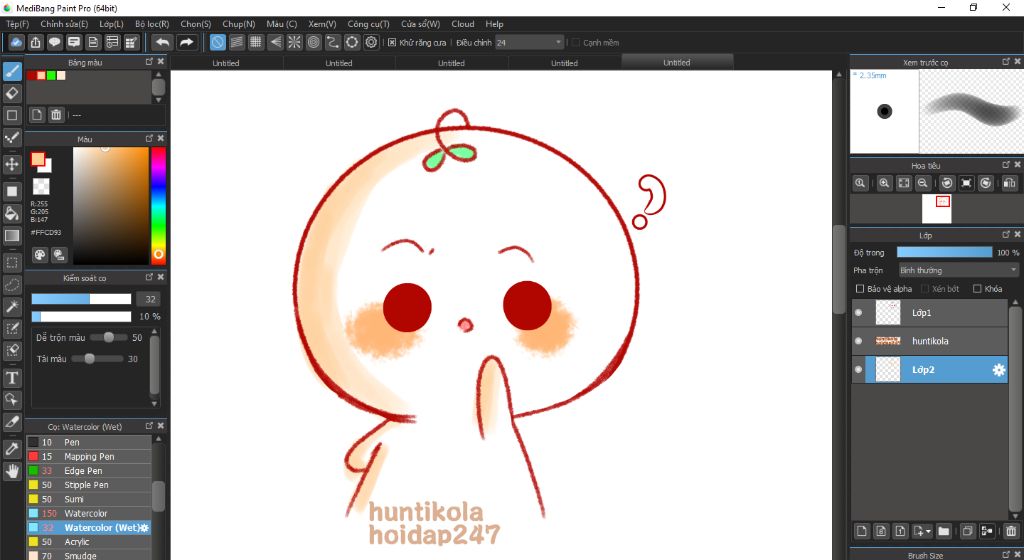Image resolution: width=1024 pixels, height=560 pixels.
Task: Select the Lasso selection tool
Action: 12,285
